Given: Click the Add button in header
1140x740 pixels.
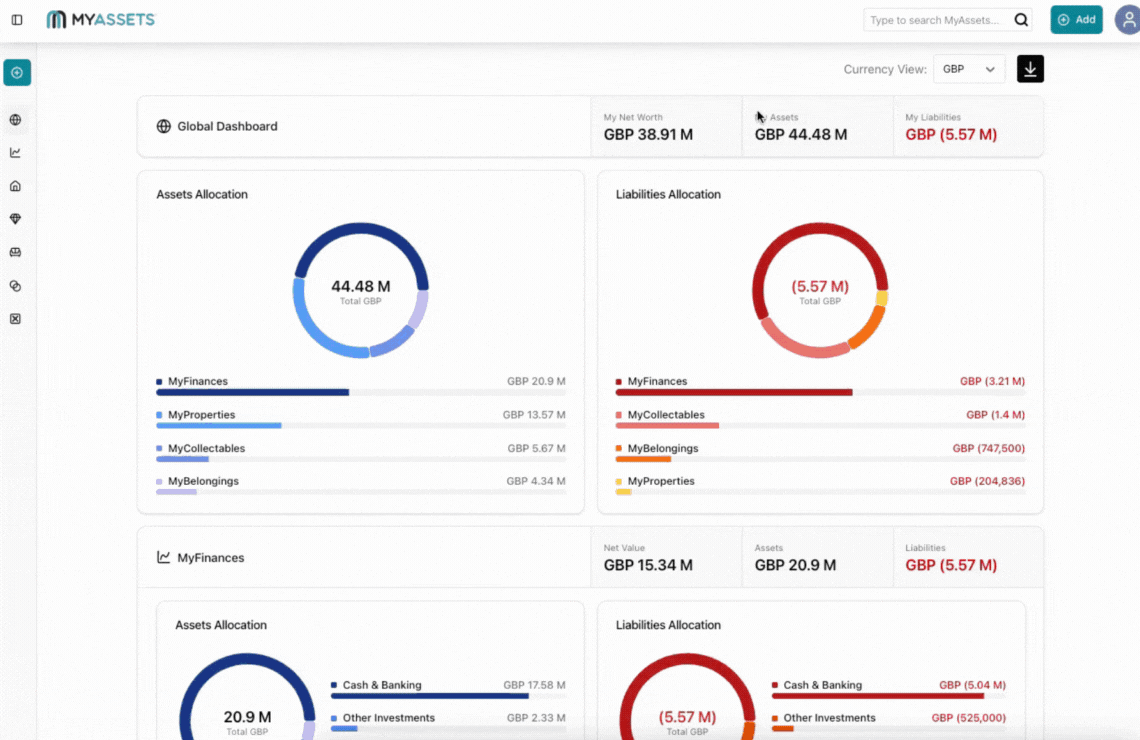Looking at the screenshot, I should pos(1076,20).
